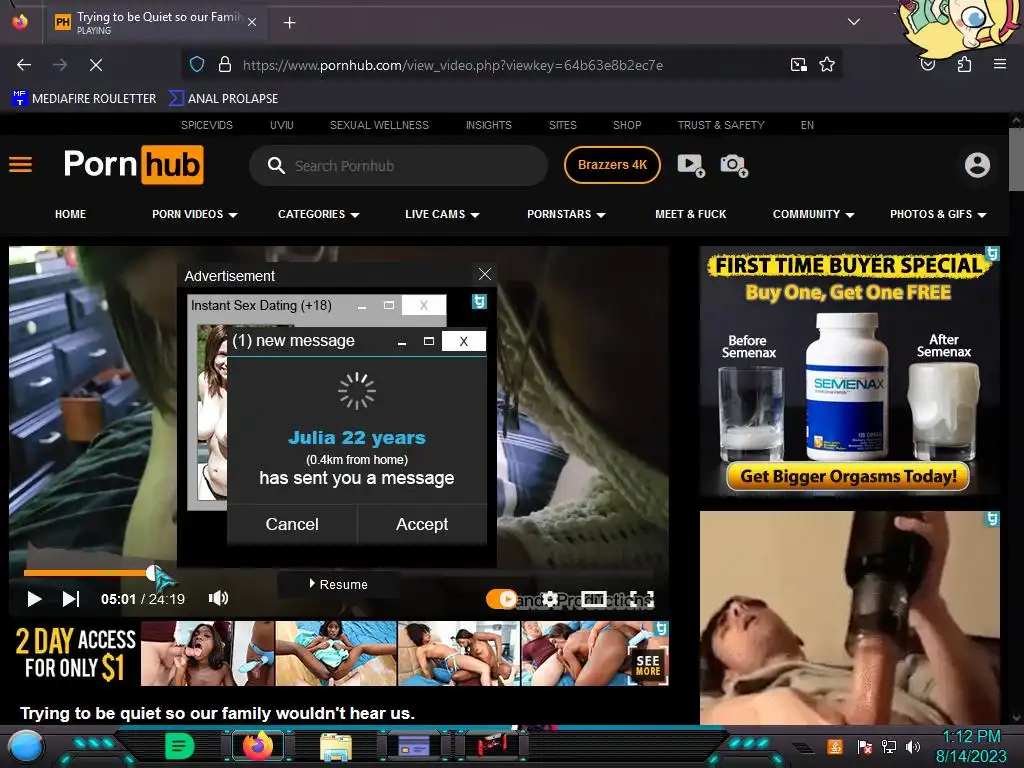Click the Pornhub logo

pos(133,165)
